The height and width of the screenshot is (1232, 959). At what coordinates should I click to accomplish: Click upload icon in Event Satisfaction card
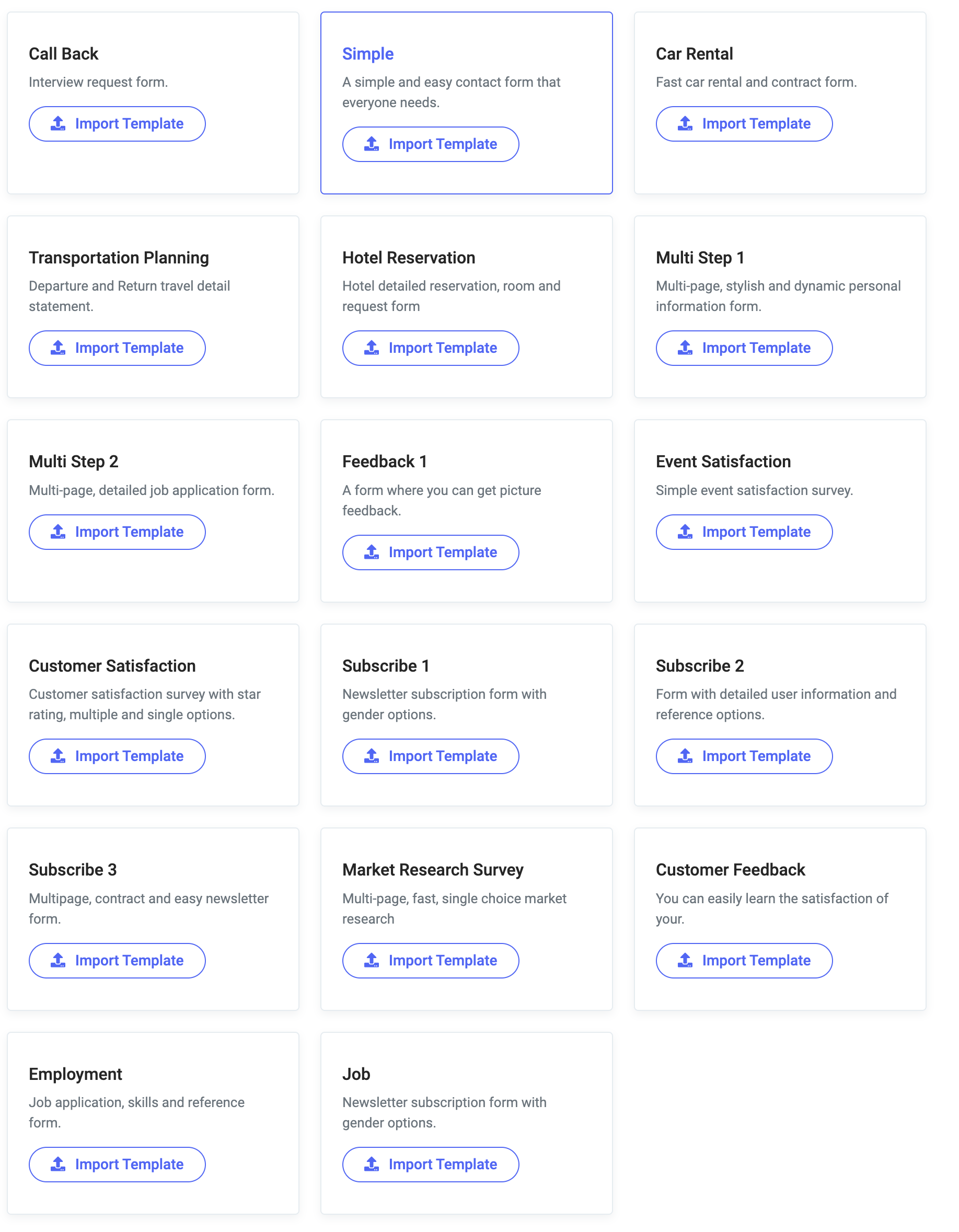[x=685, y=532]
